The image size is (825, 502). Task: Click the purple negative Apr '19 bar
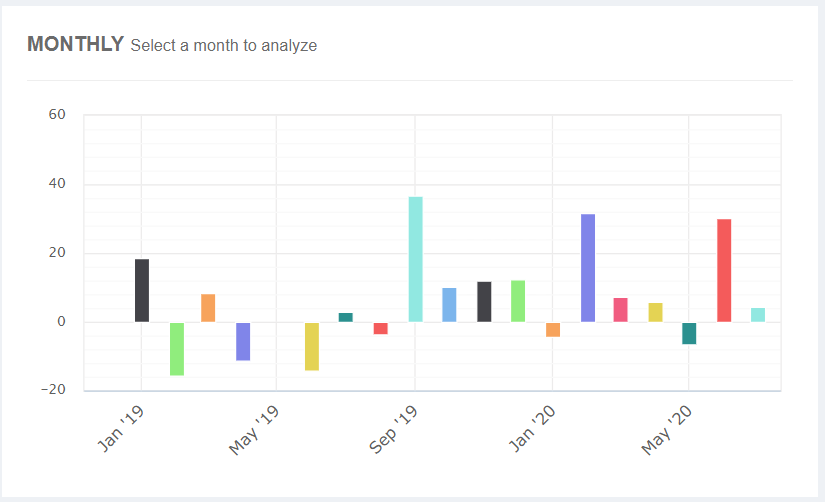[x=243, y=341]
